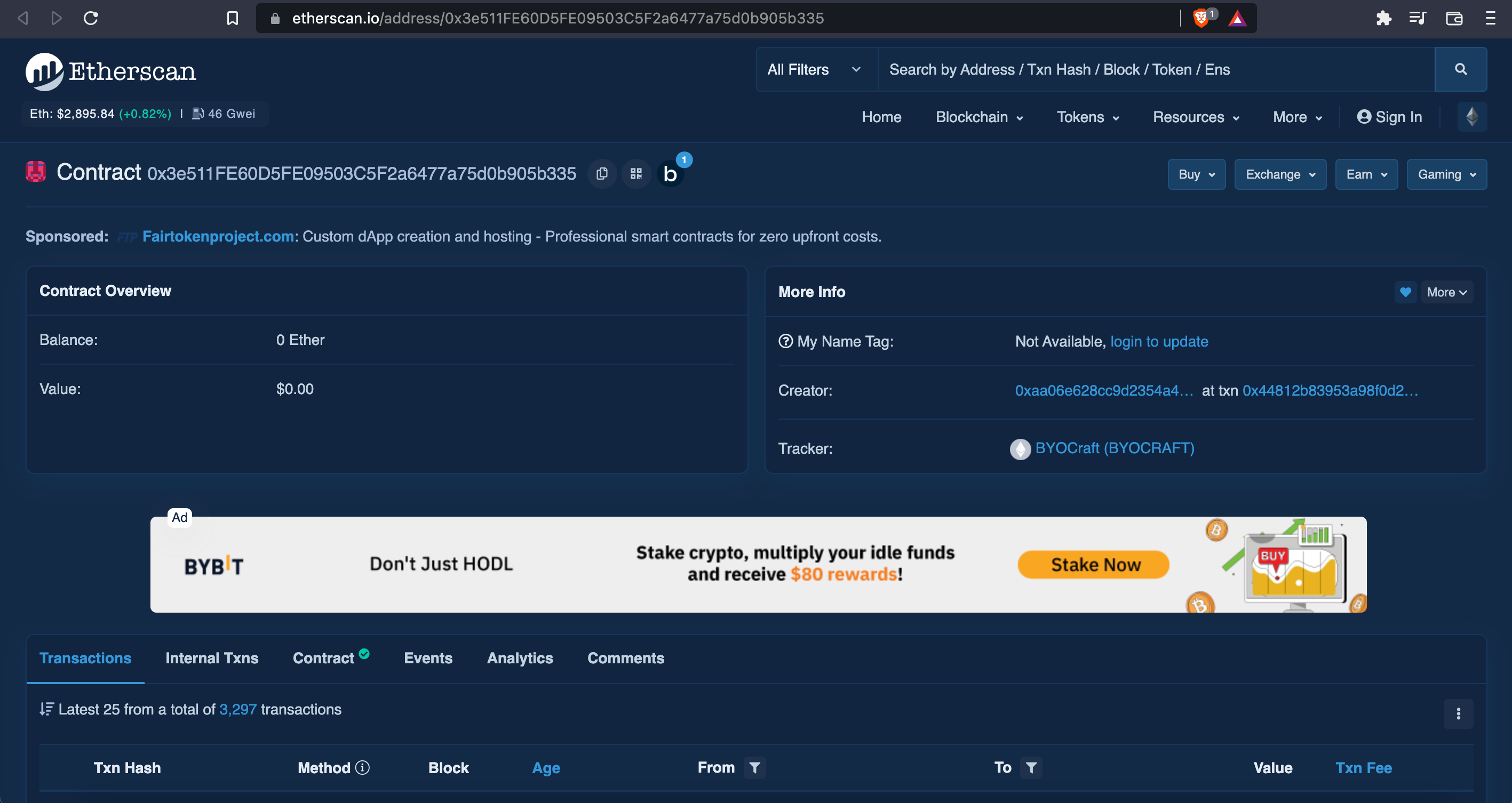Viewport: 1512px width, 803px height.
Task: Select the Transactions tab
Action: coord(85,657)
